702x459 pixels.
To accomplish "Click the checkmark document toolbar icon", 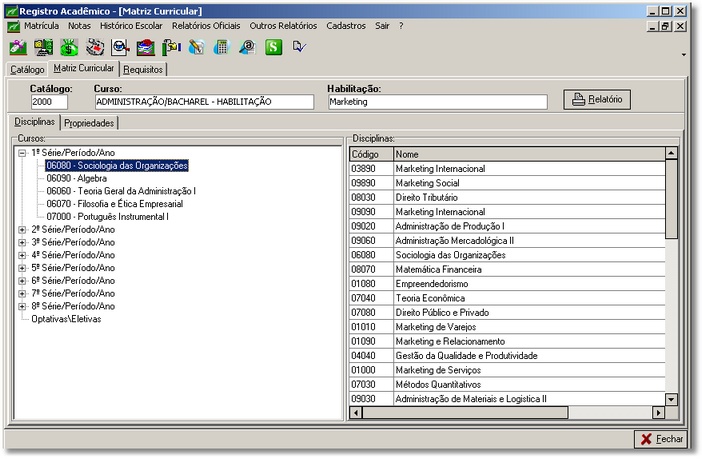I will click(x=298, y=47).
